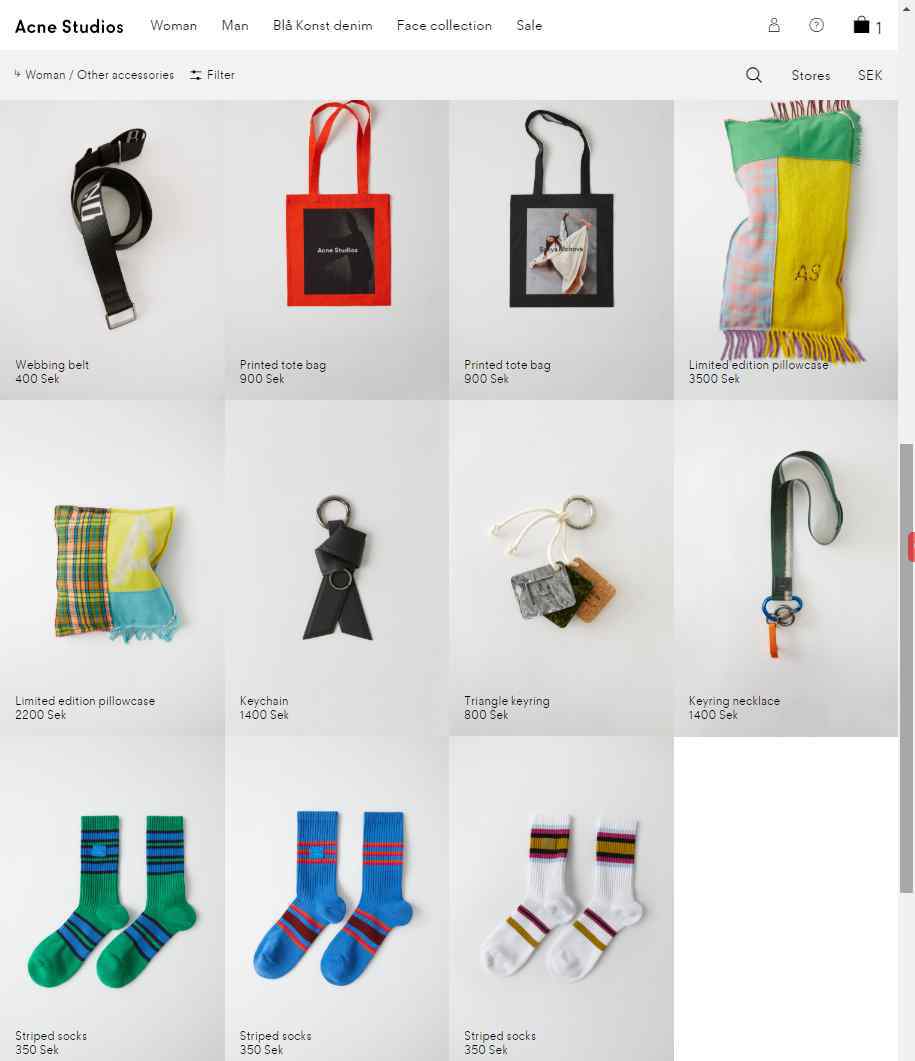Open the Face collection menu
Viewport: 915px width, 1061px height.
click(x=444, y=26)
